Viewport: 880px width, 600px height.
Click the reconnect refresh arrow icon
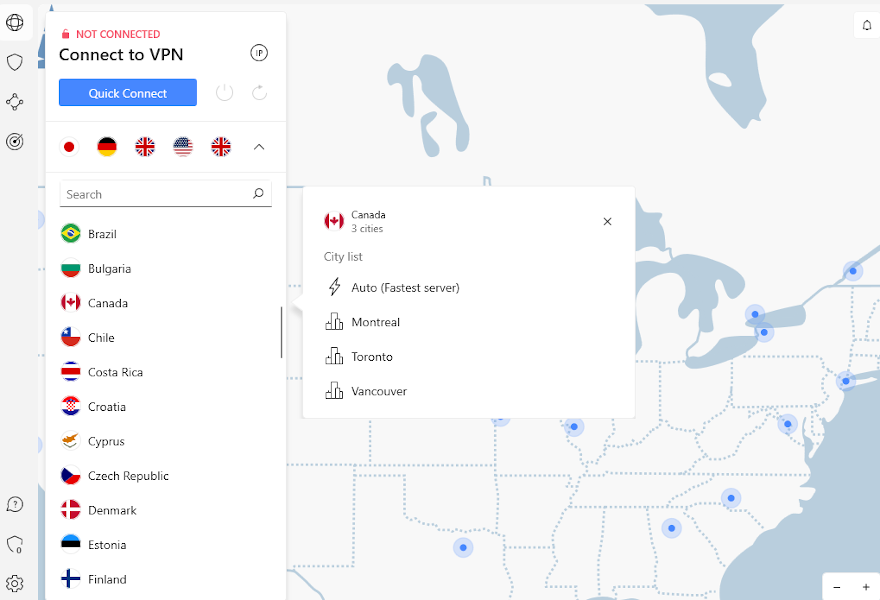click(x=259, y=93)
